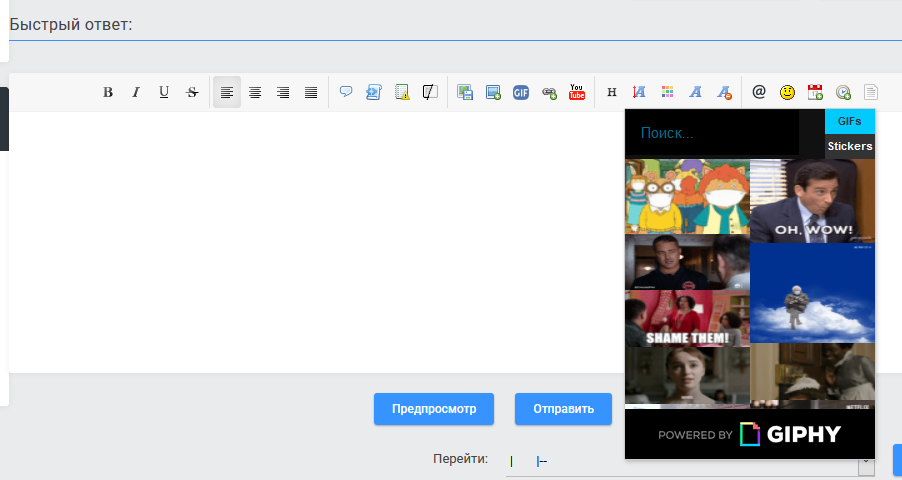Insert code block icon

pos(374,92)
